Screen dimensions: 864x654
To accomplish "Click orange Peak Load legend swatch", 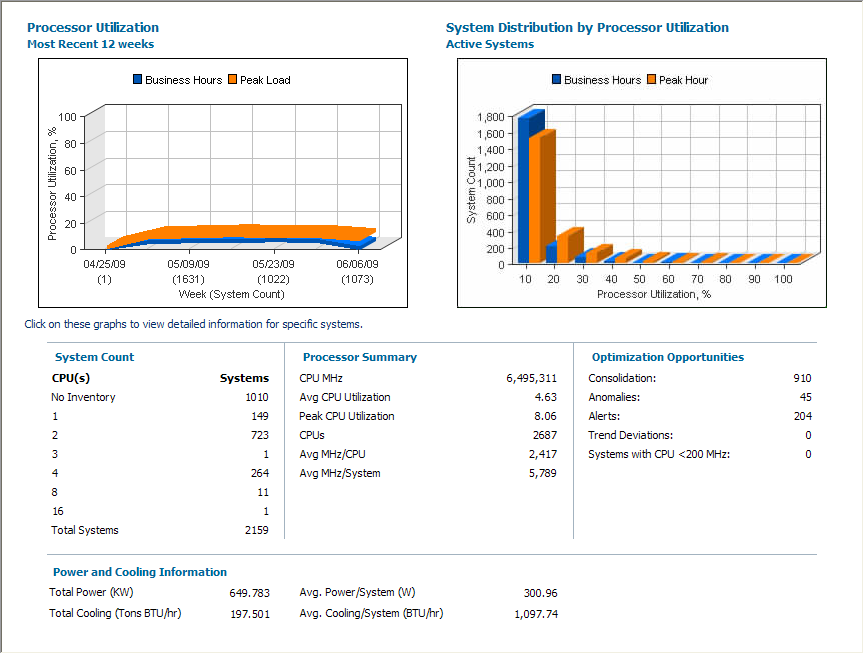I will (x=233, y=79).
